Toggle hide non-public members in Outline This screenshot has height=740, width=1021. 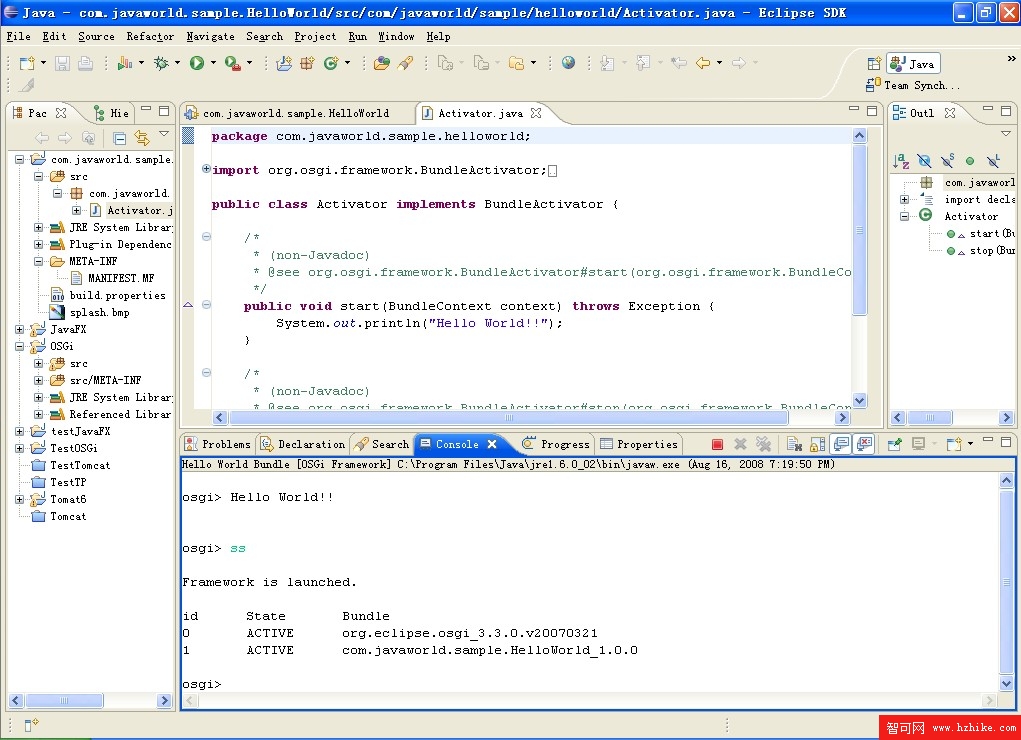tap(970, 161)
